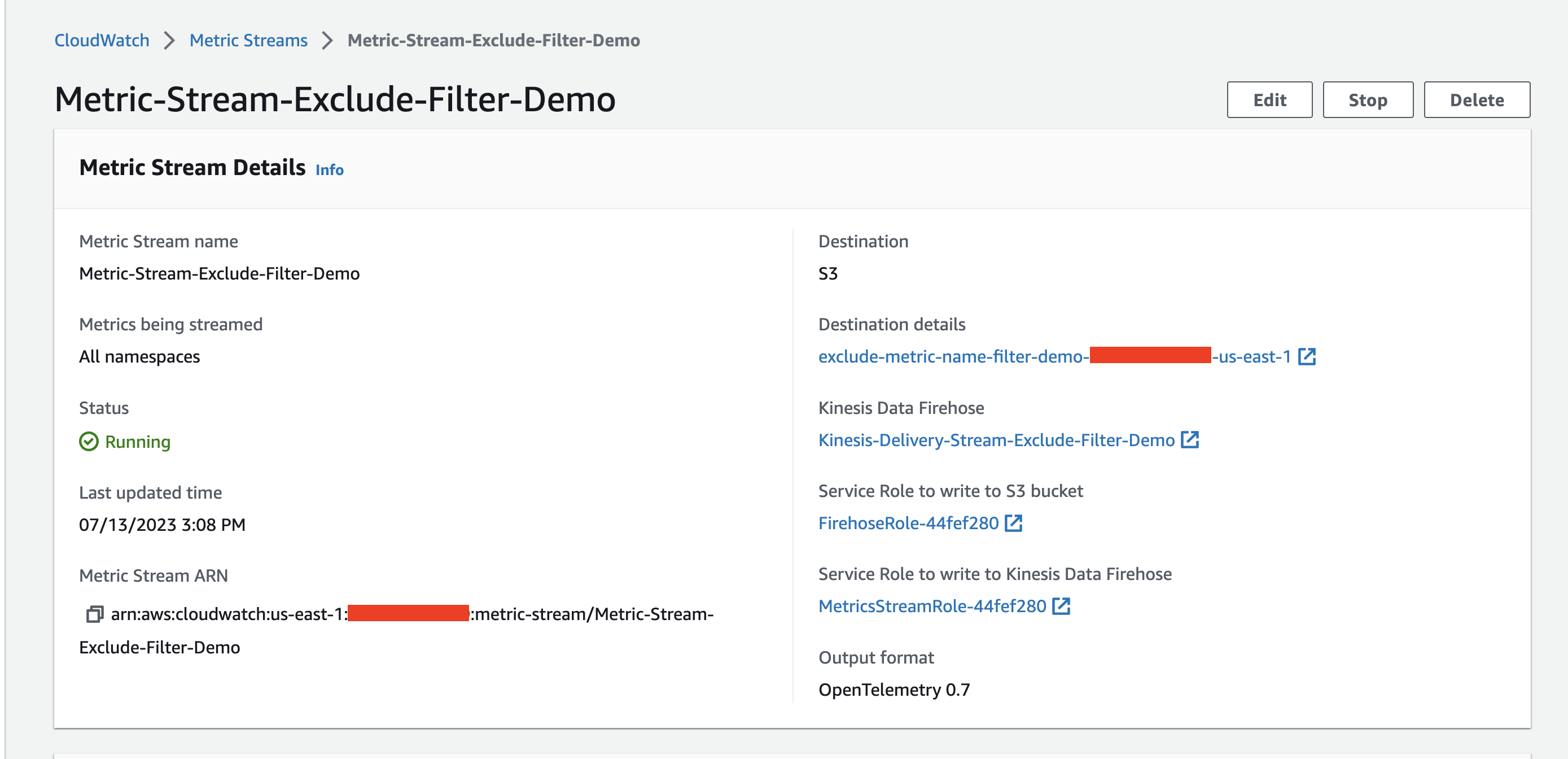Click the MetricsStreamRole-44fef280 role link
This screenshot has width=1568, height=759.
(x=932, y=605)
